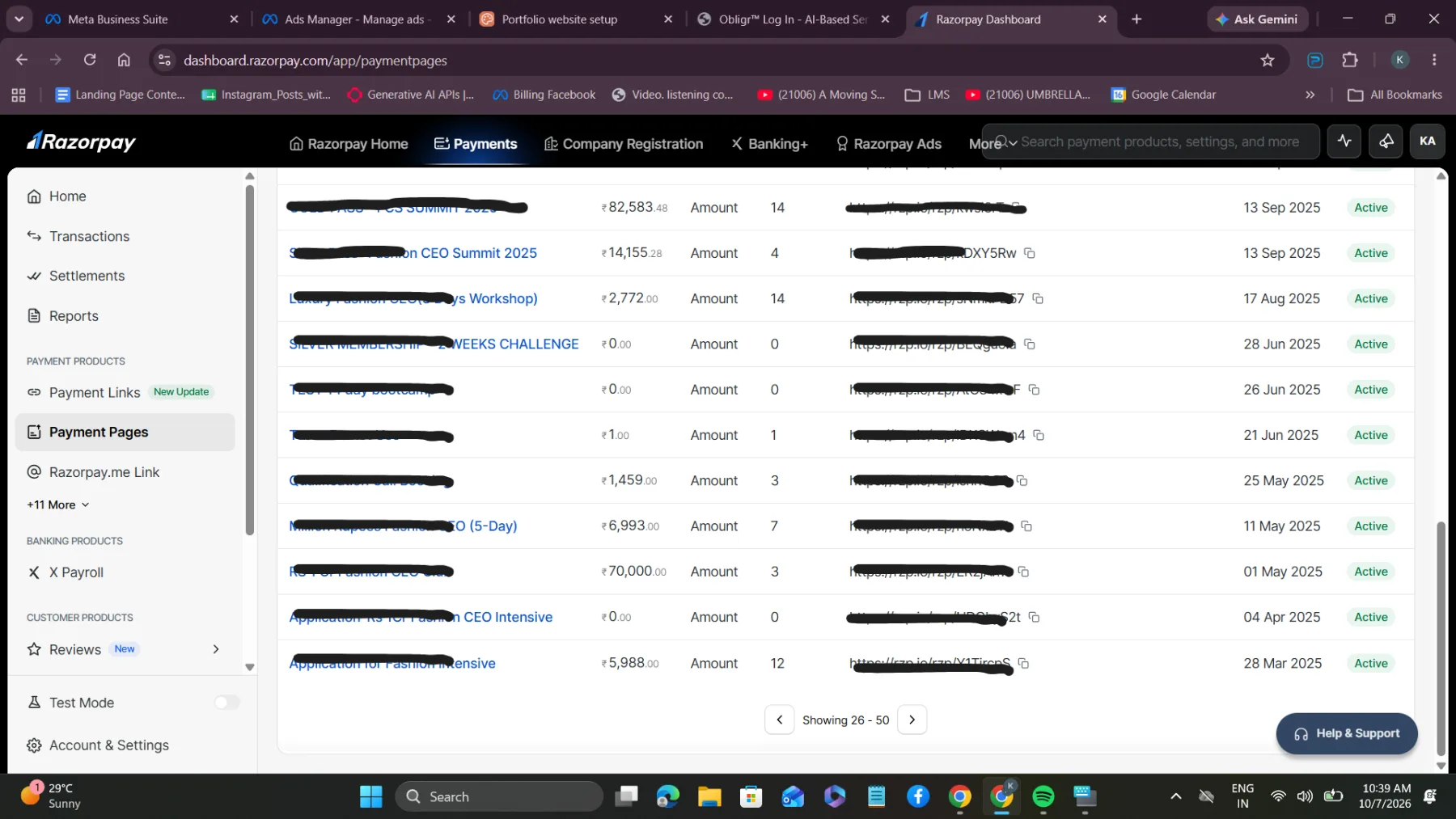The image size is (1456, 819).
Task: Go to previous page of results
Action: tap(779, 720)
